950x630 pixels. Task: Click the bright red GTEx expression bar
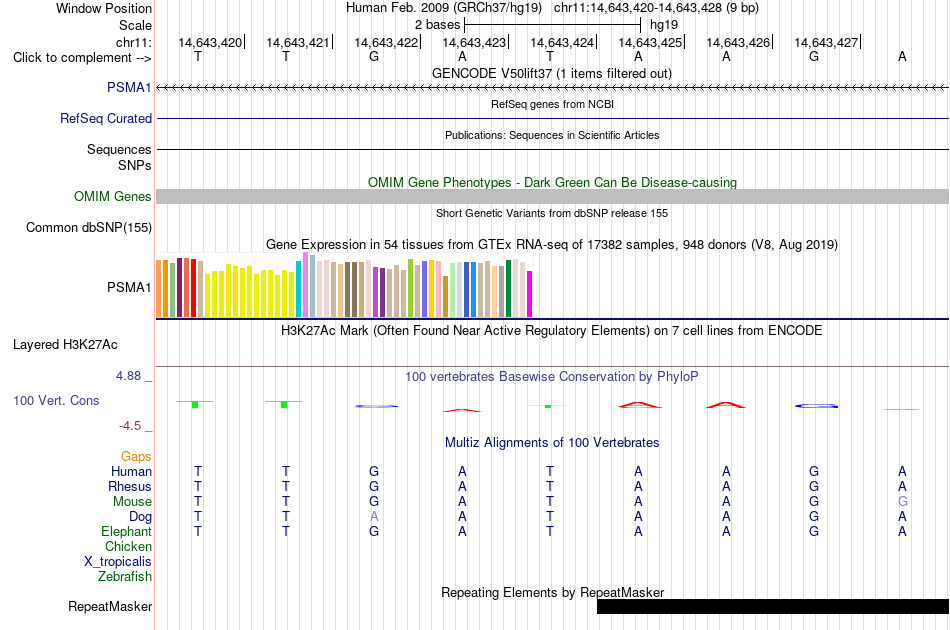pyautogui.click(x=193, y=288)
